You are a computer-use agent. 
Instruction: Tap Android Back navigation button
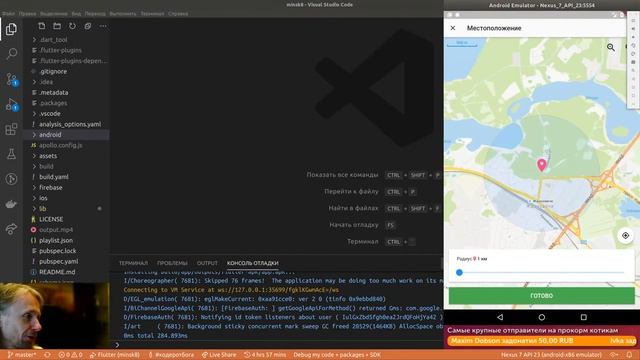click(x=500, y=317)
